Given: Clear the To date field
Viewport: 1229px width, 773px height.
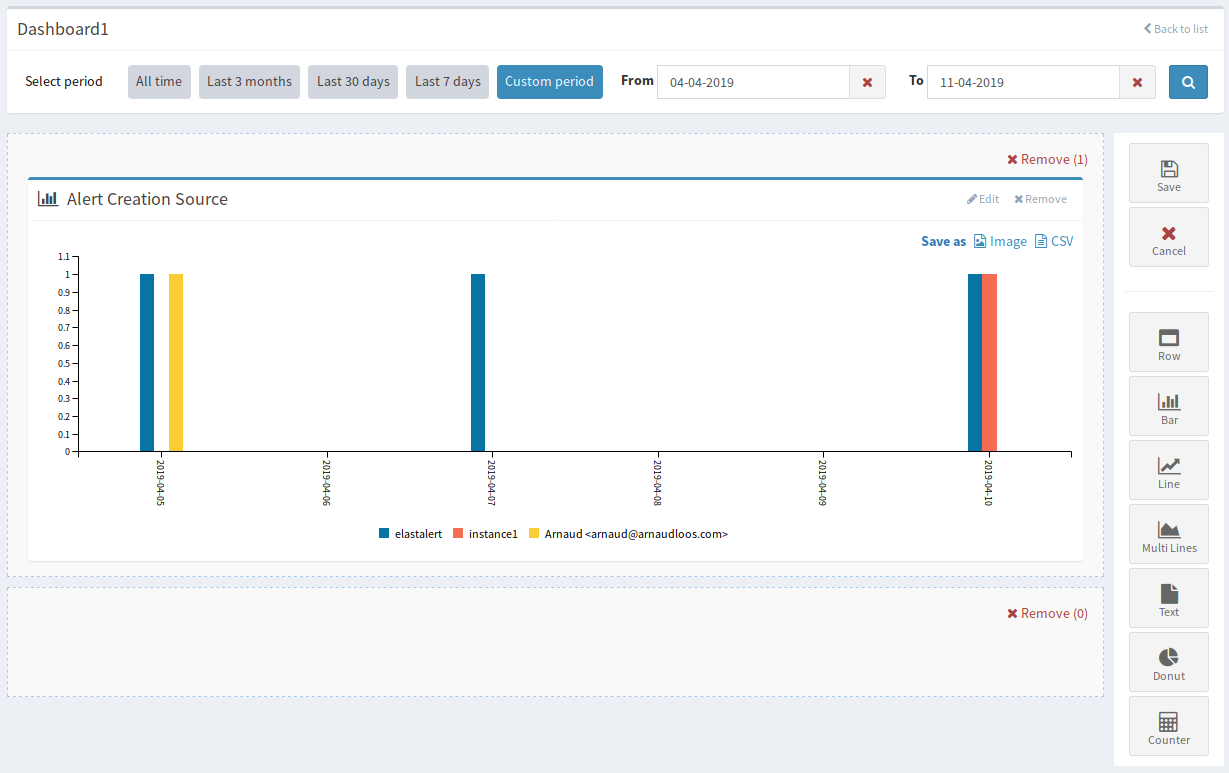Looking at the screenshot, I should coord(1137,82).
